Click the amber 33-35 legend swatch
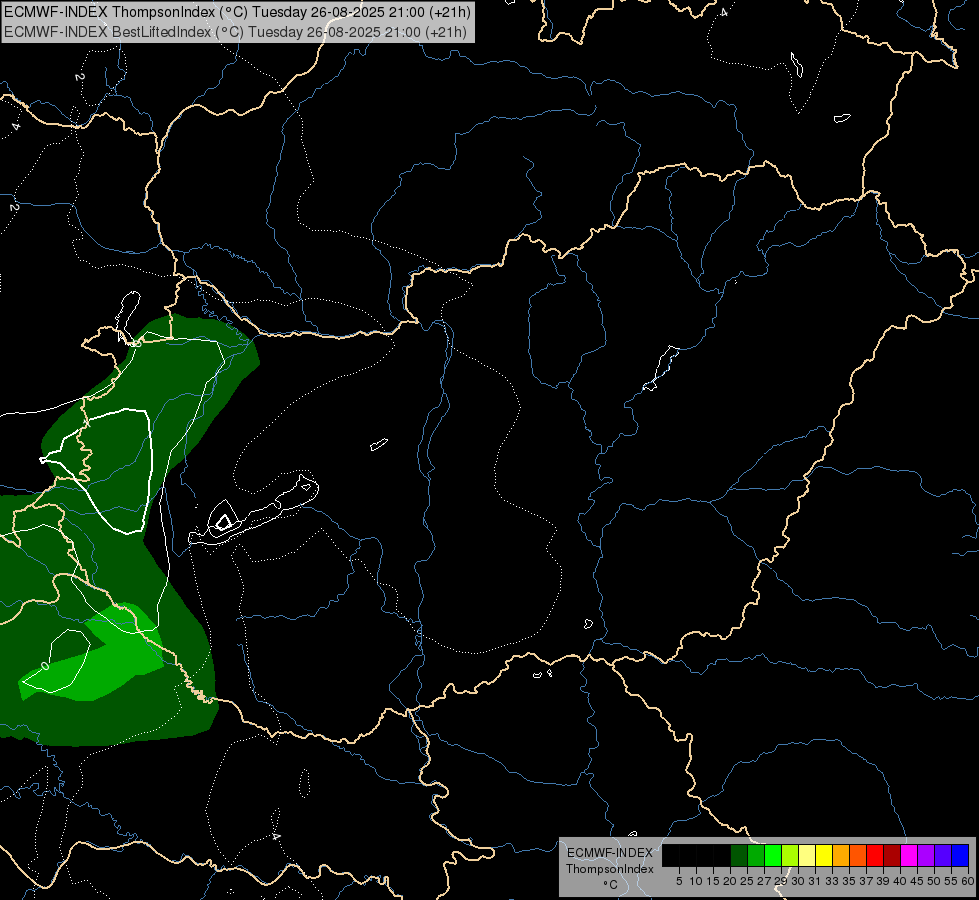The image size is (979, 900). pos(841,855)
